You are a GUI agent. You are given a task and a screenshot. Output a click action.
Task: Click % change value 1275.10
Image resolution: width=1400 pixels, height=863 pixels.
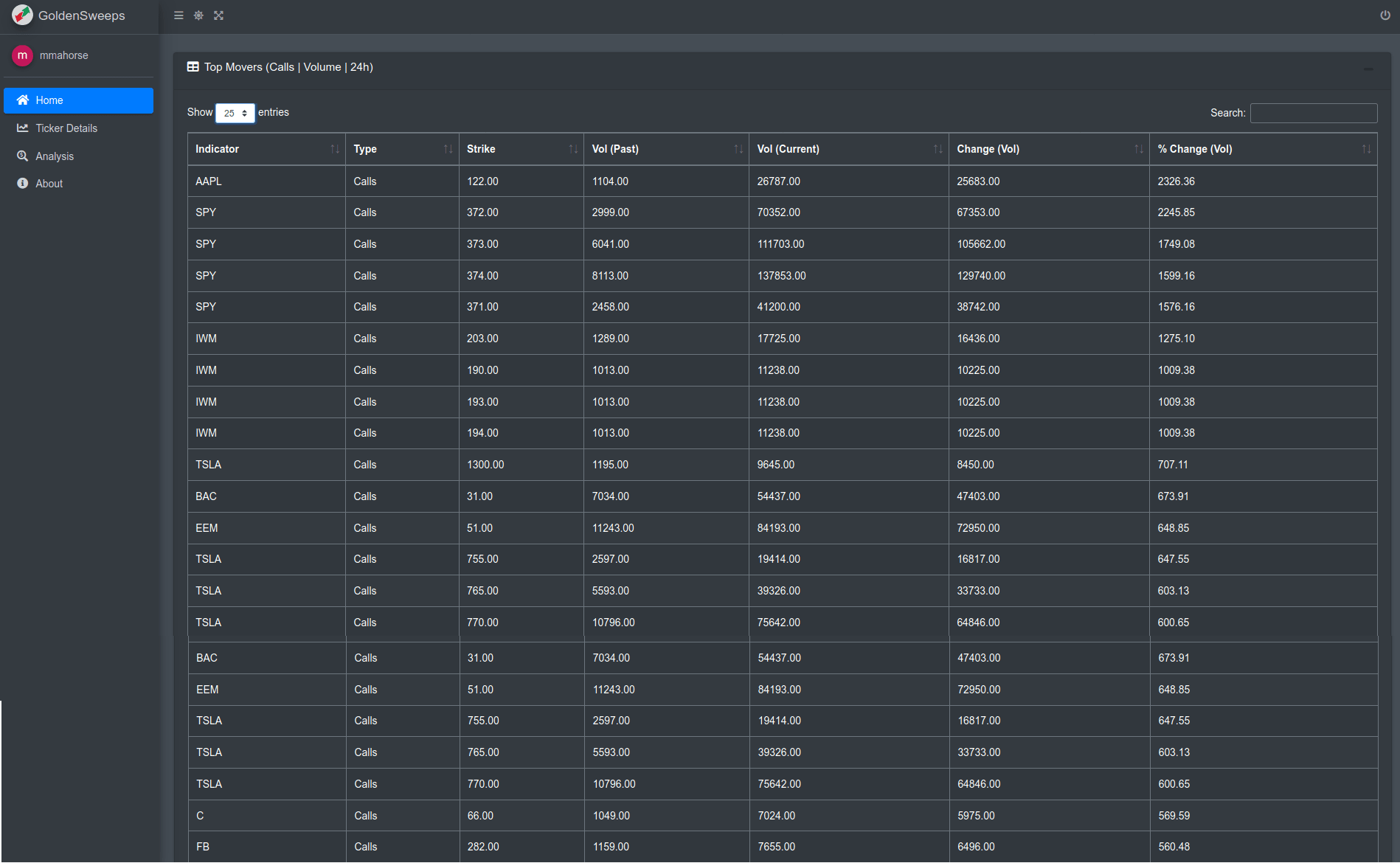coord(1177,339)
